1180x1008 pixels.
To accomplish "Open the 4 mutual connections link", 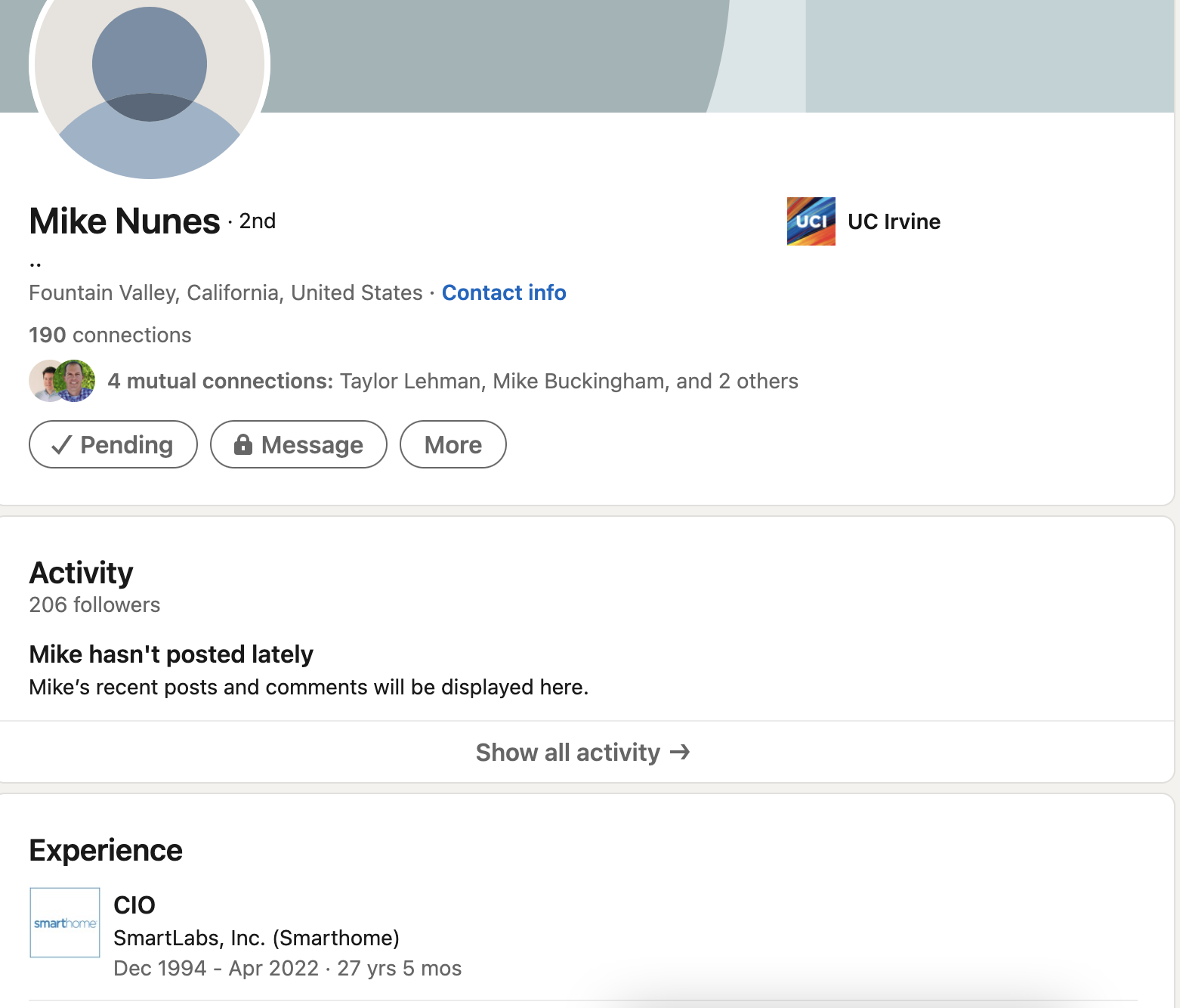I will pyautogui.click(x=453, y=381).
